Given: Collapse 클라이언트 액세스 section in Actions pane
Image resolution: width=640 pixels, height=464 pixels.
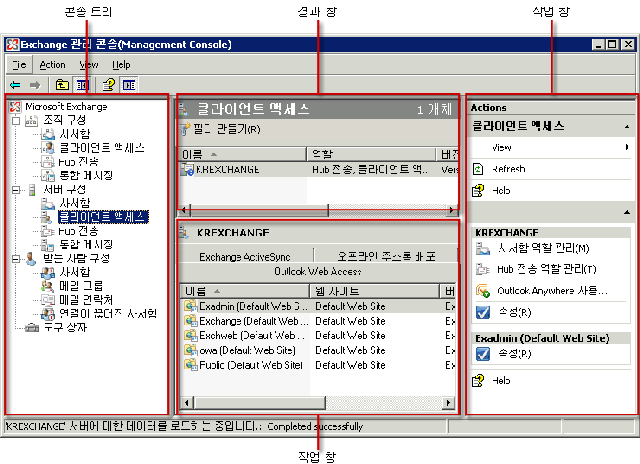Looking at the screenshot, I should point(627,127).
